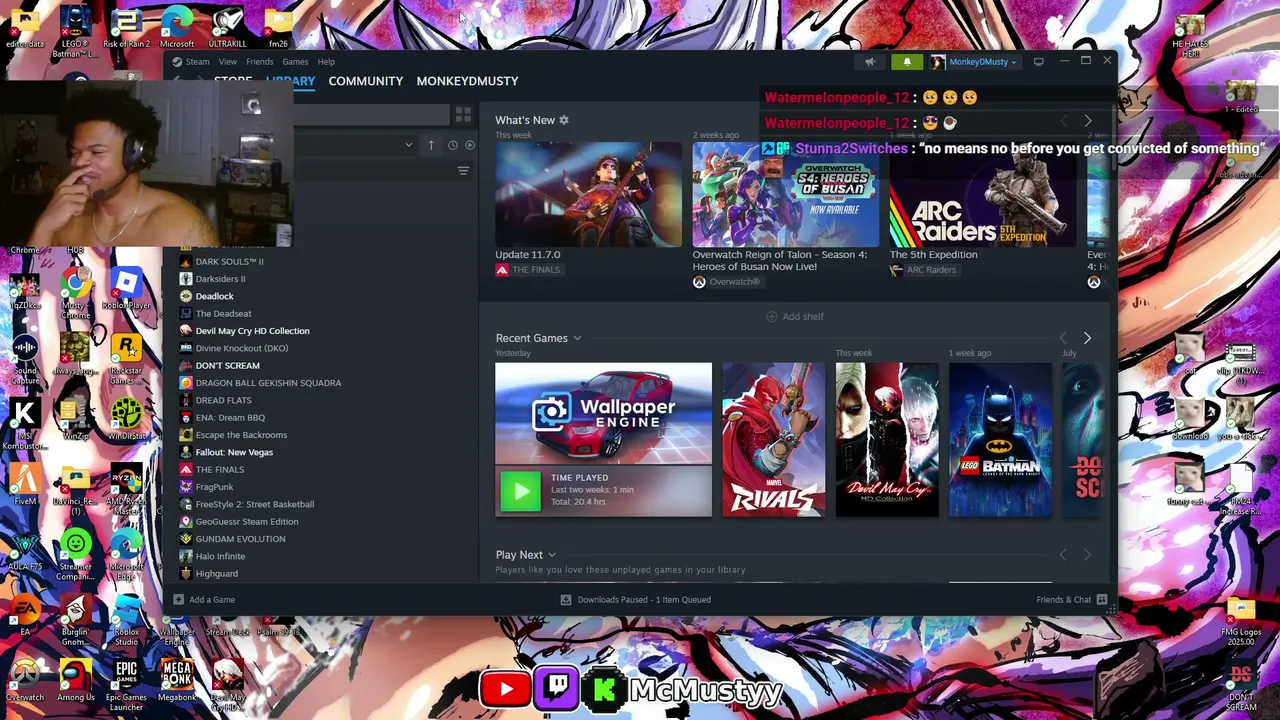This screenshot has height=720, width=1280.
Task: Open the Games menu
Action: 295,62
